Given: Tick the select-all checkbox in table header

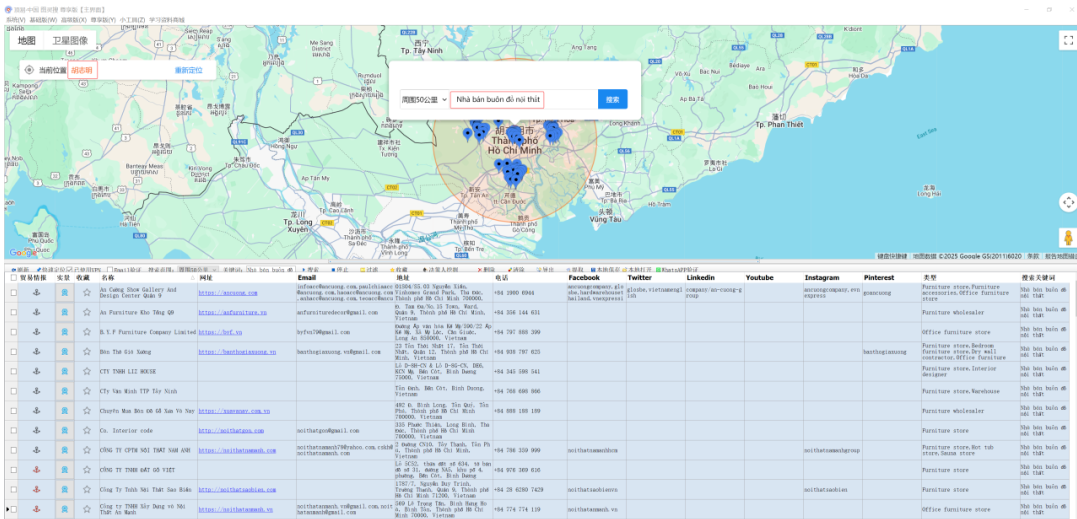Looking at the screenshot, I should [13, 277].
